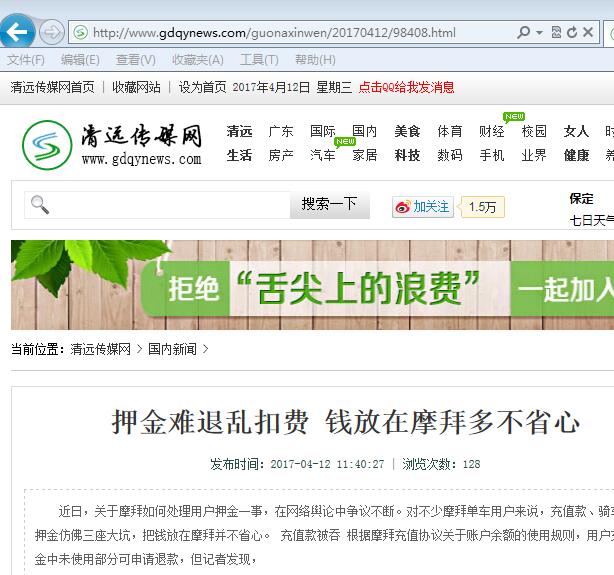Open the 工具(T) menu
The image size is (614, 575).
coord(259,60)
